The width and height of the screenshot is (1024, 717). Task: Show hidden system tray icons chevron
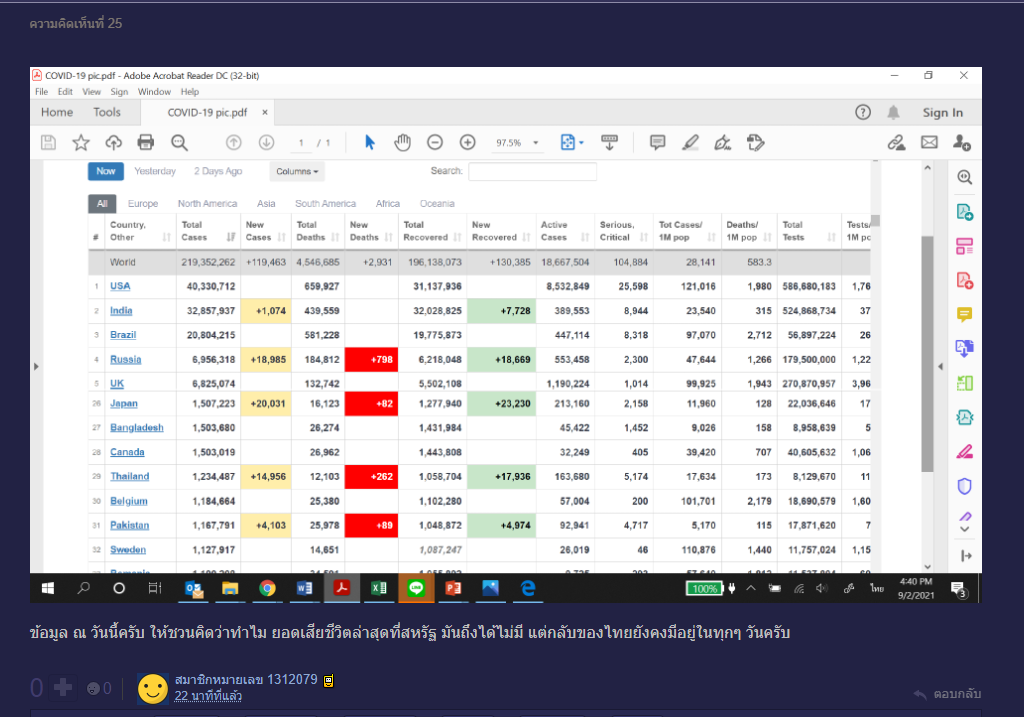coord(751,588)
